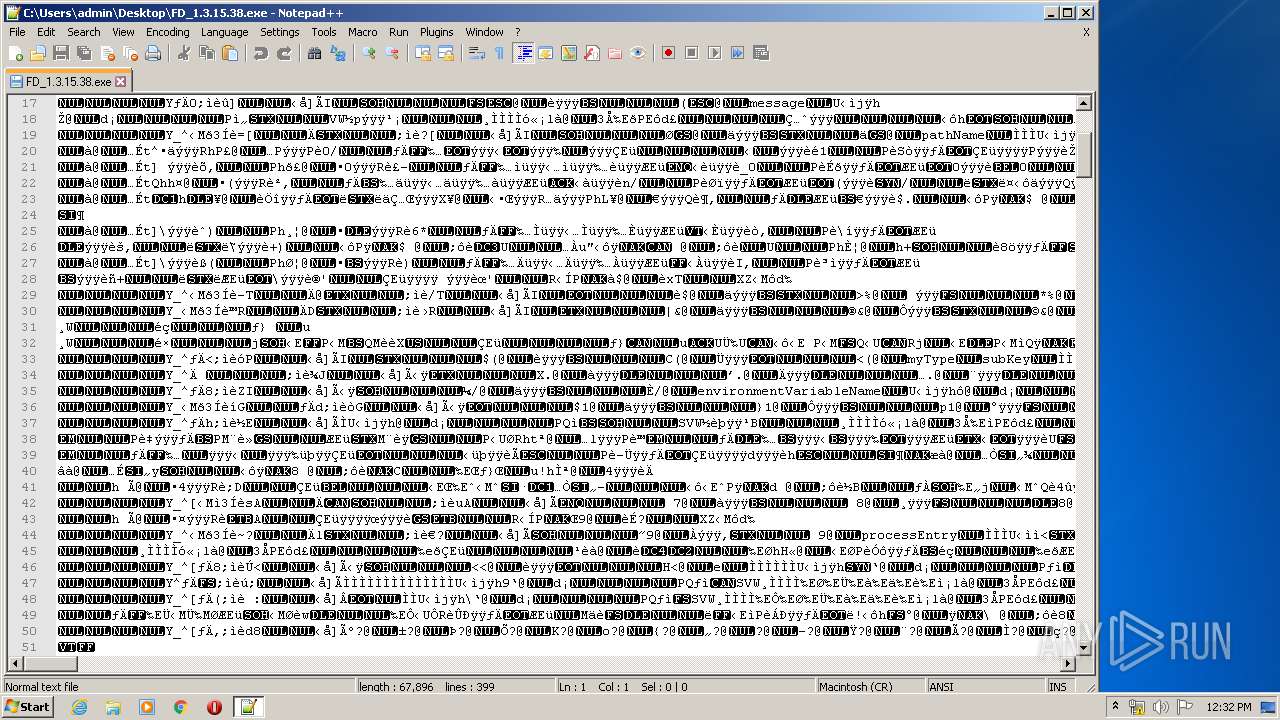1280x720 pixels.
Task: Close the FD_1.3.15.38.exe tab
Action: [x=121, y=82]
